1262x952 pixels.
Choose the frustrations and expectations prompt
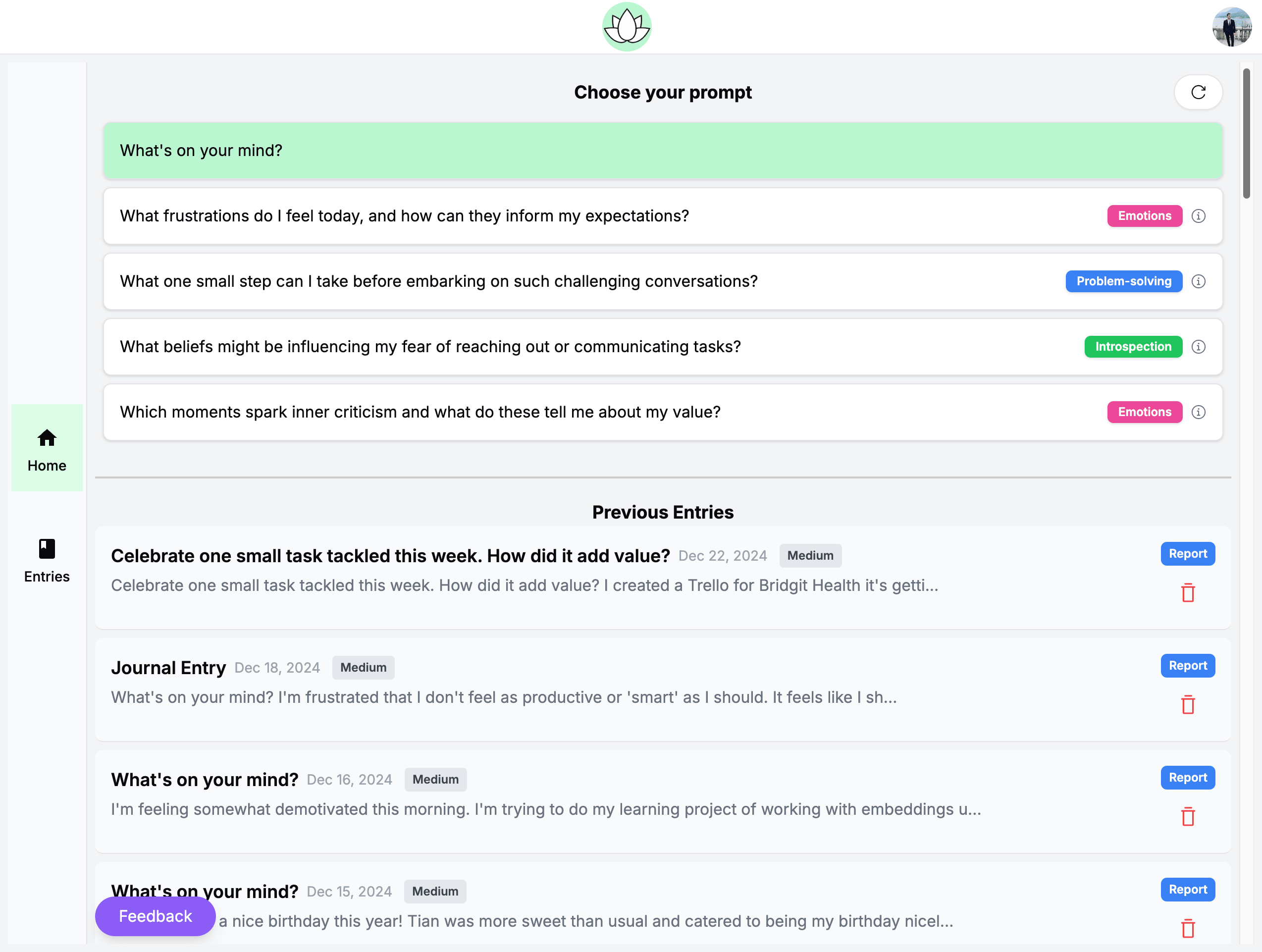pyautogui.click(x=663, y=216)
